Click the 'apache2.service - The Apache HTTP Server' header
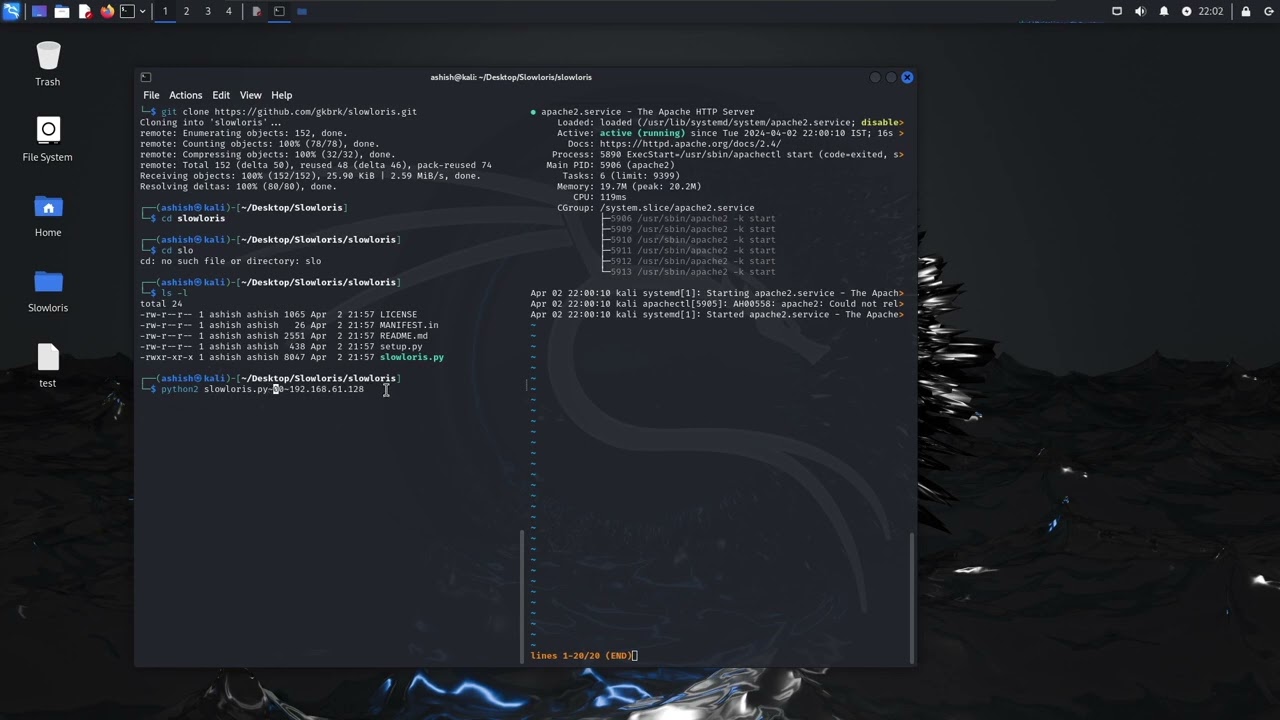1280x720 pixels. tap(648, 112)
